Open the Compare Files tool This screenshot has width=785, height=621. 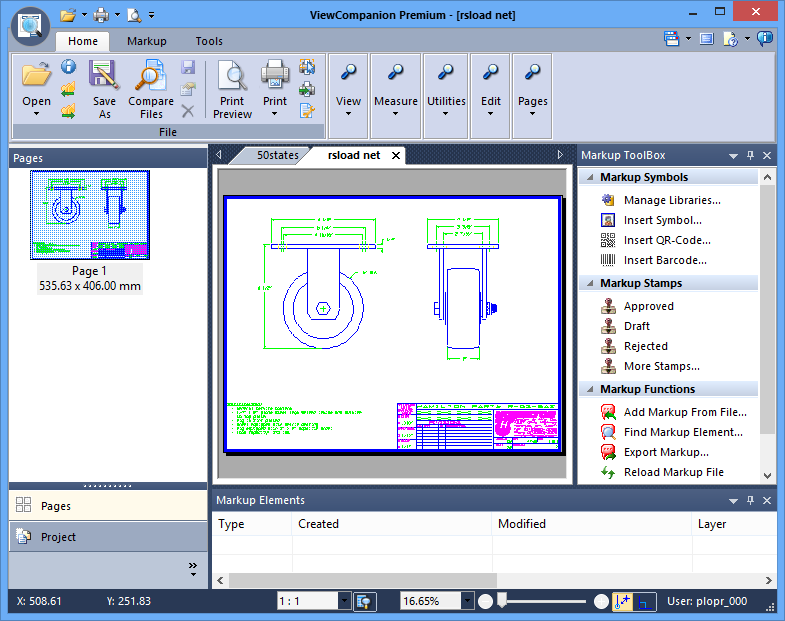pos(151,75)
